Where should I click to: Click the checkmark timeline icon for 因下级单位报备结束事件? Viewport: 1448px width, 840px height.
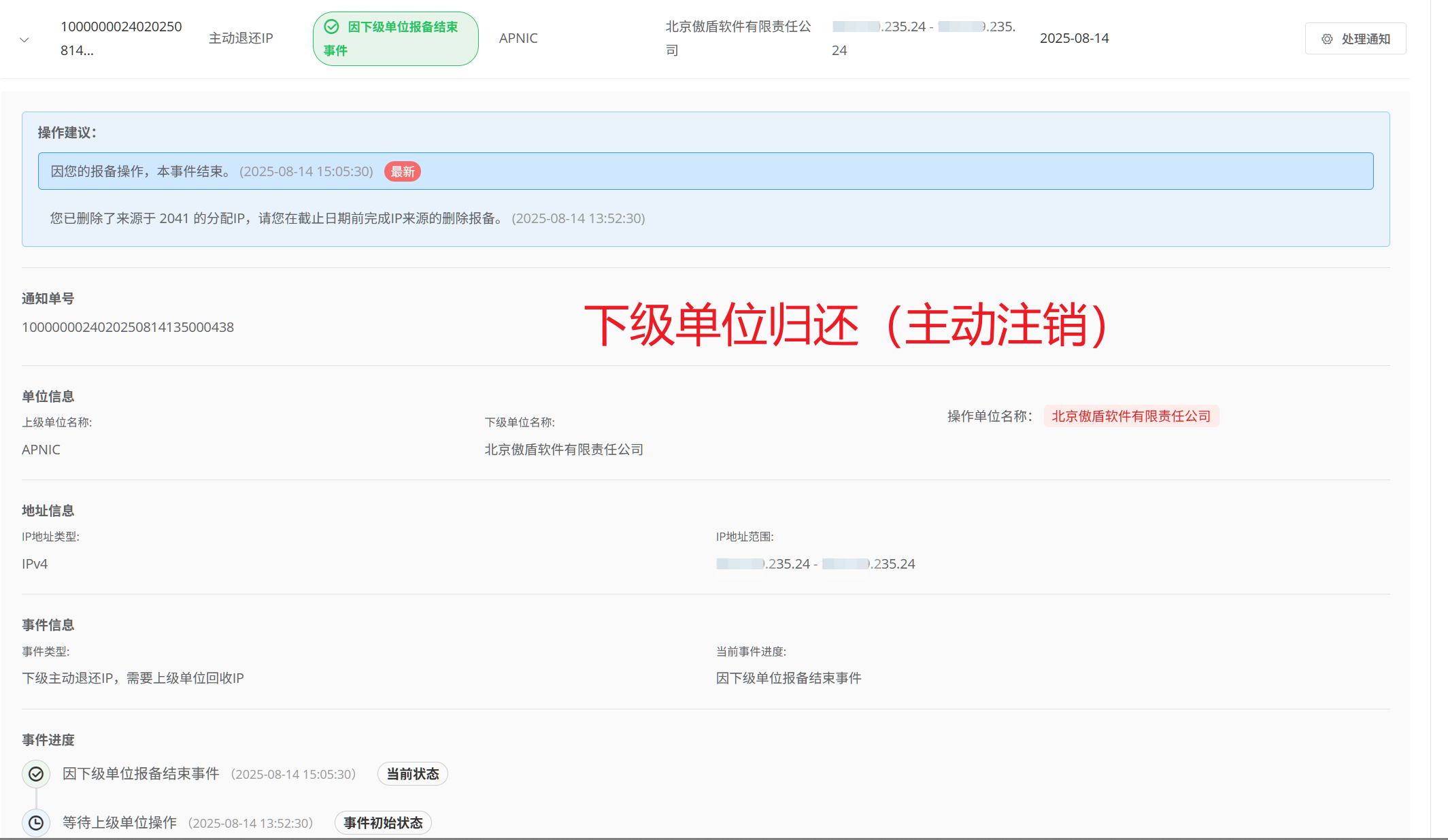point(36,774)
